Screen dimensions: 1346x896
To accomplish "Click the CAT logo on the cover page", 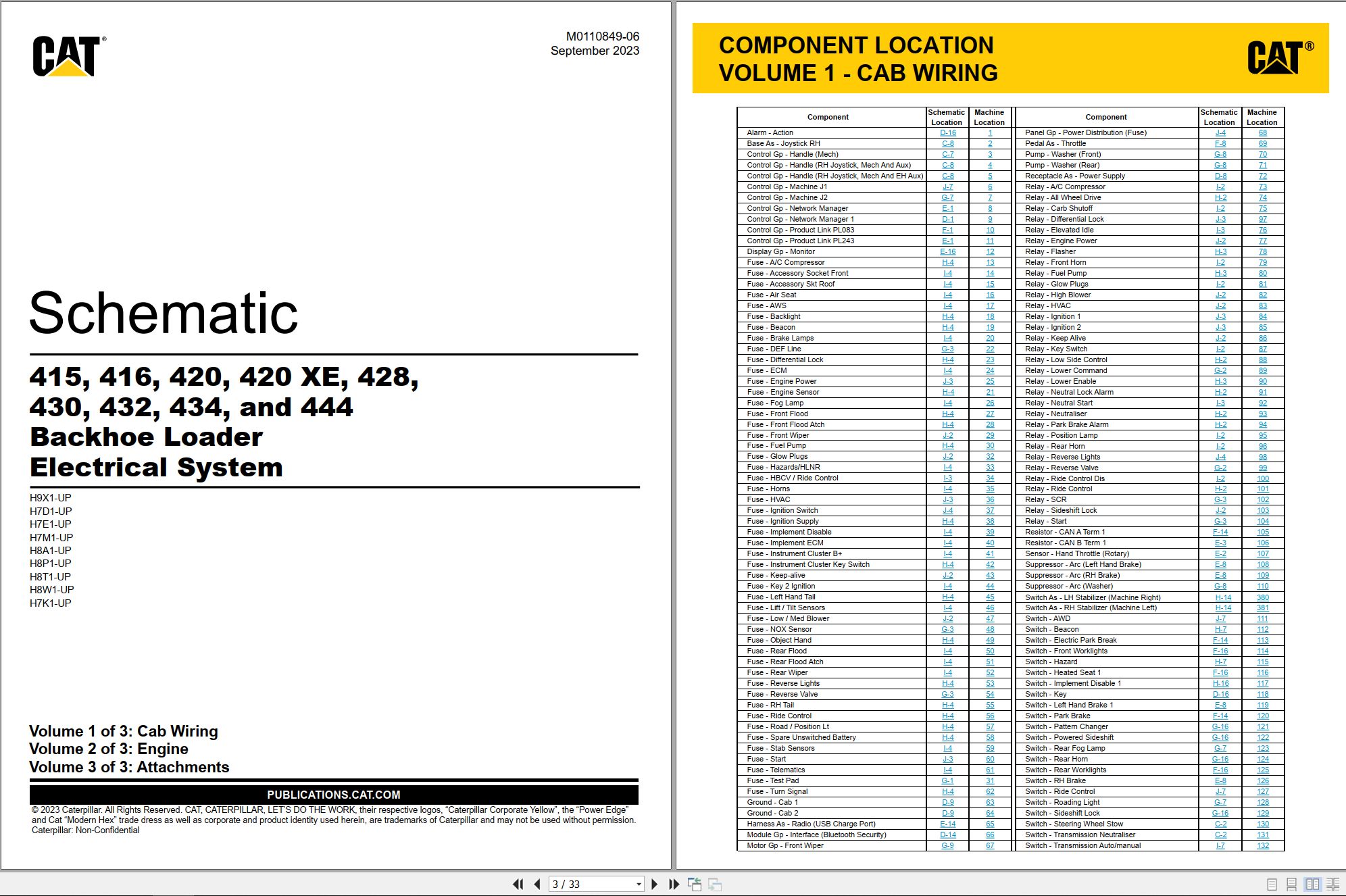I will pos(68,55).
